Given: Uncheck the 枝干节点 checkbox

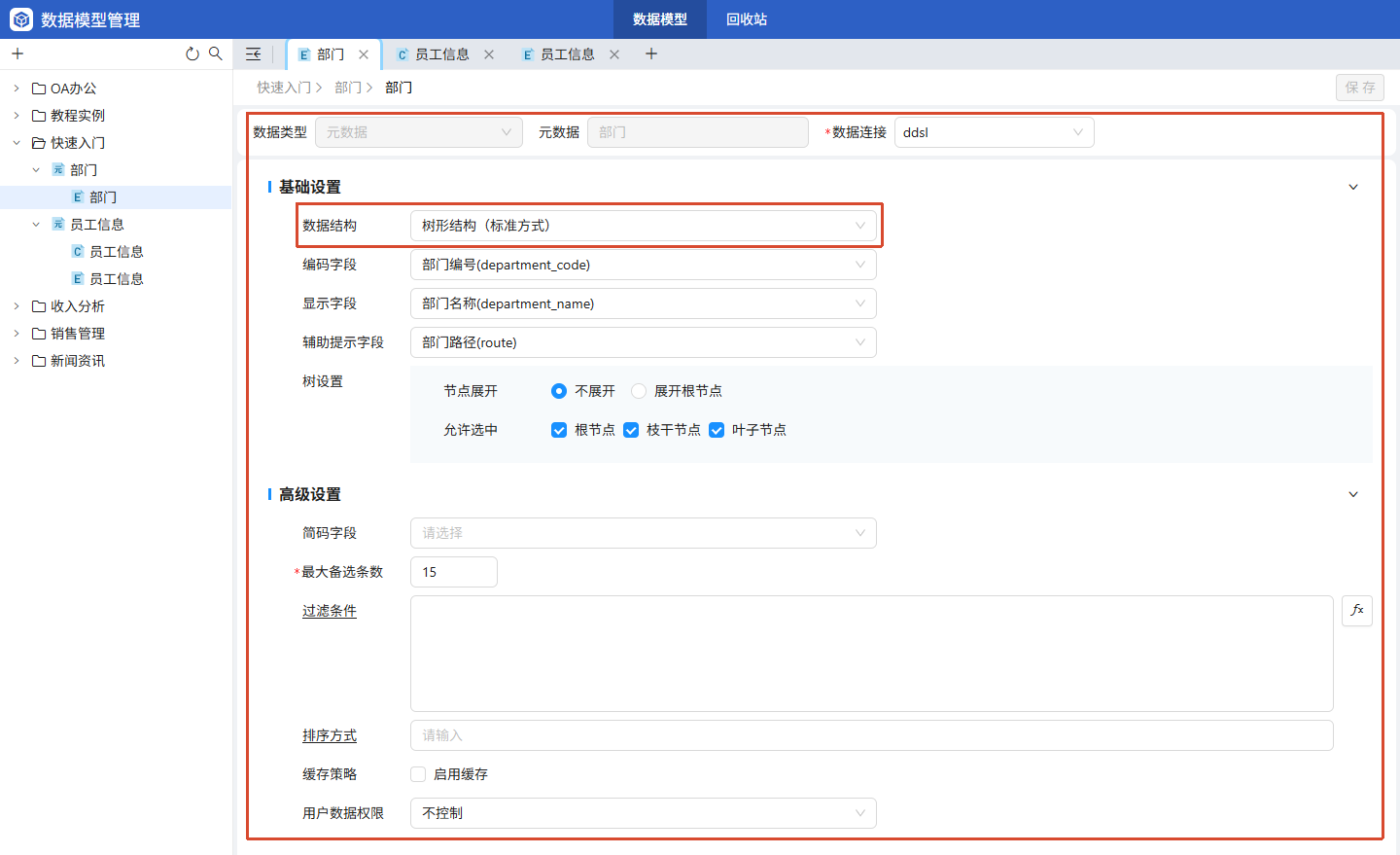Looking at the screenshot, I should click(x=631, y=430).
